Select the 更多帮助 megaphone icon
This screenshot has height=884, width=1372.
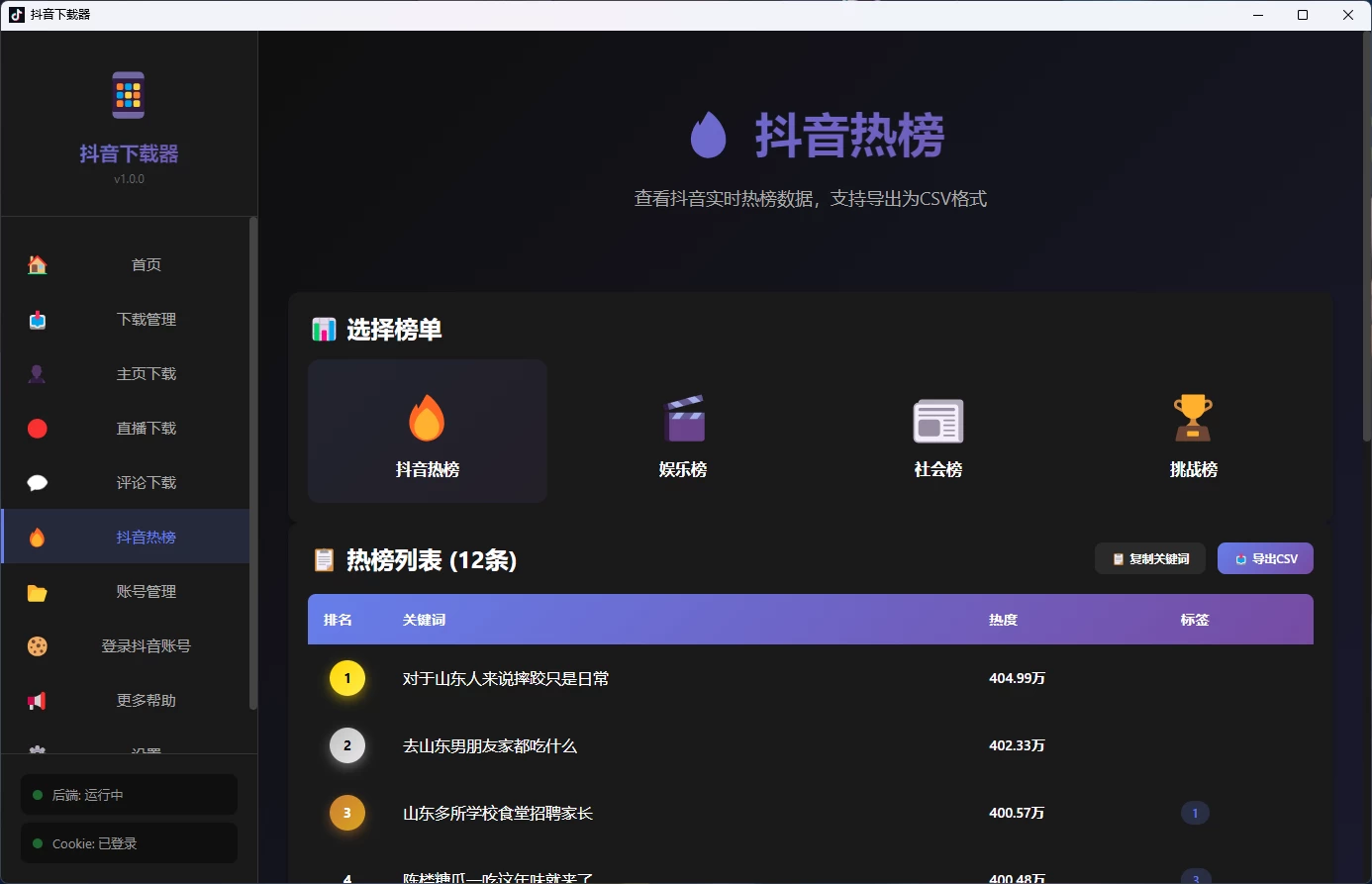coord(37,700)
